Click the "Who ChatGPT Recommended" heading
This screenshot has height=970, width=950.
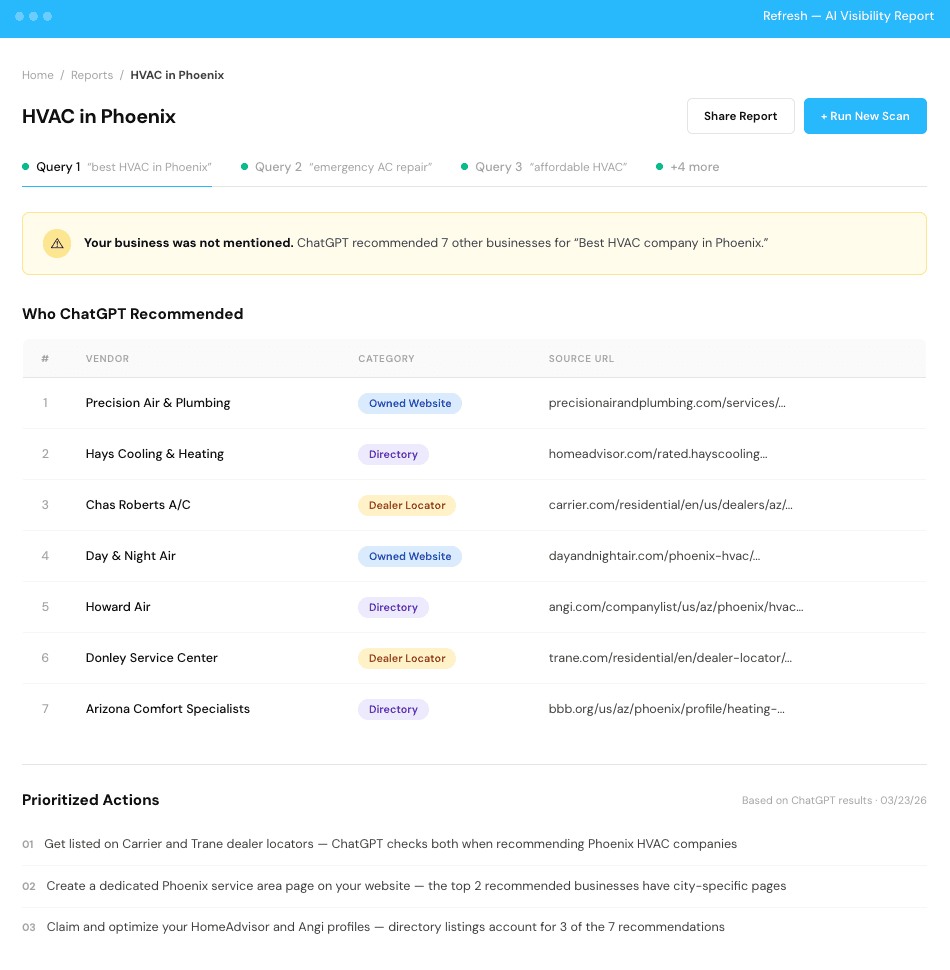[x=133, y=314]
